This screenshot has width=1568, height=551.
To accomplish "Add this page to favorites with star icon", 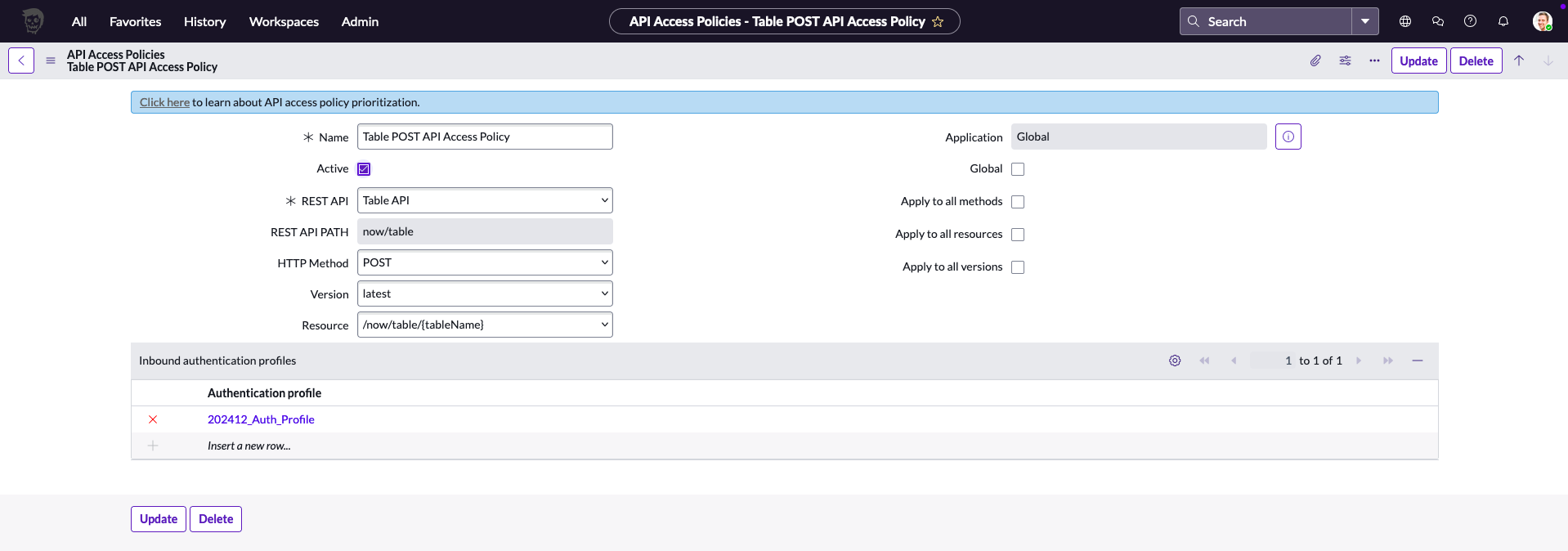I will 938,22.
